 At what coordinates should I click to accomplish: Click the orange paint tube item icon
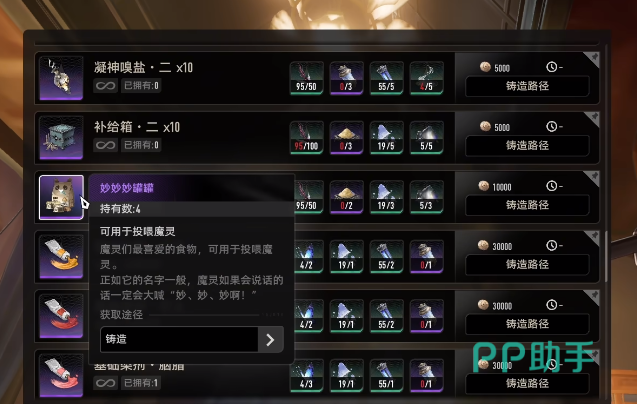point(61,256)
